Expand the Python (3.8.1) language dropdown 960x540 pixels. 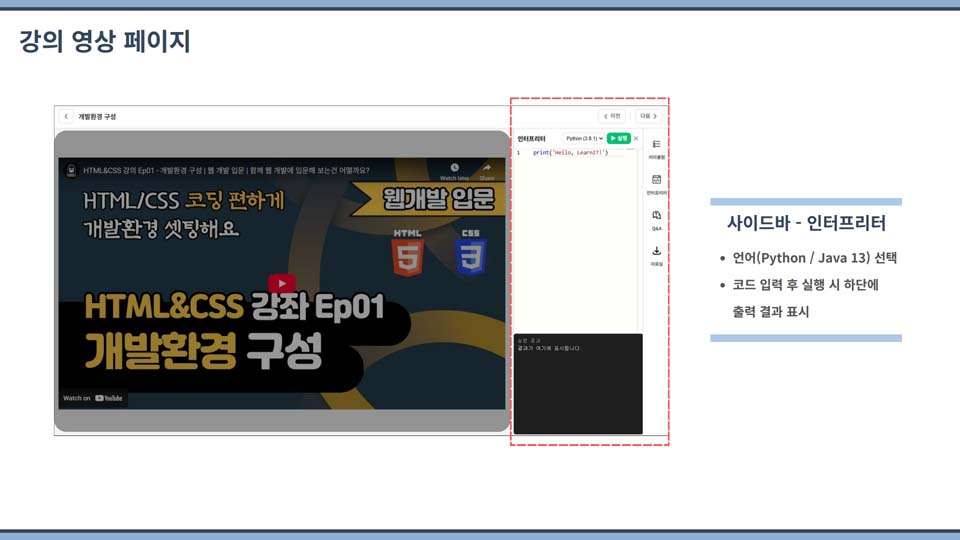tap(583, 138)
